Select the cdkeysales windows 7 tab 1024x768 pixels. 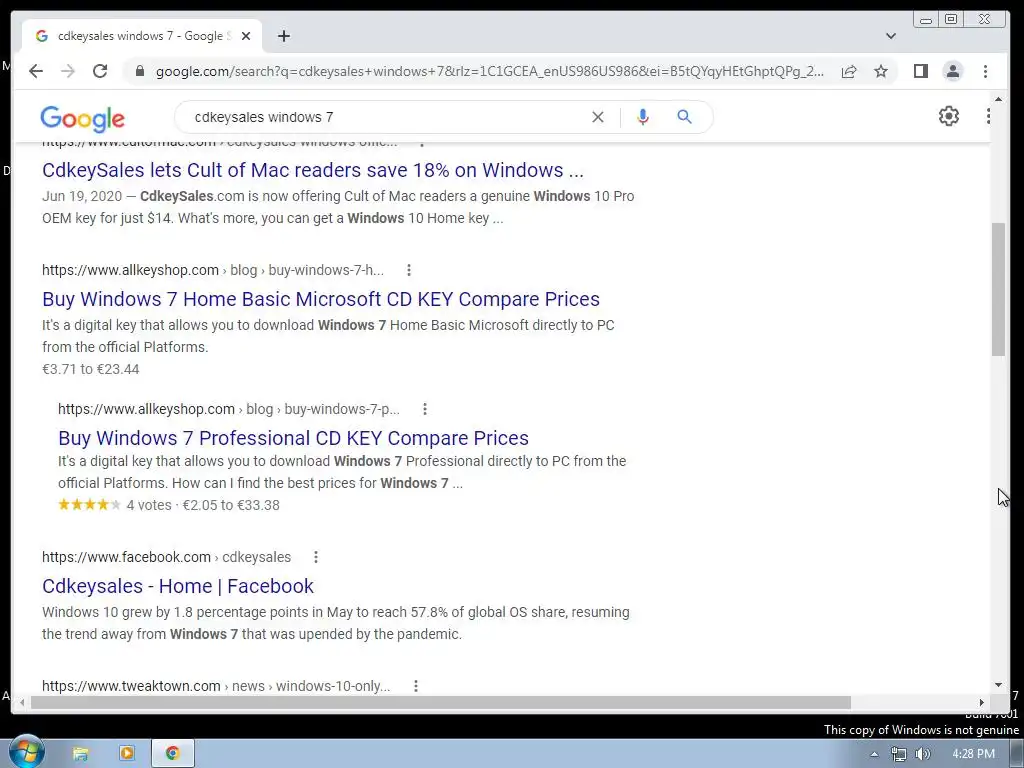click(142, 36)
